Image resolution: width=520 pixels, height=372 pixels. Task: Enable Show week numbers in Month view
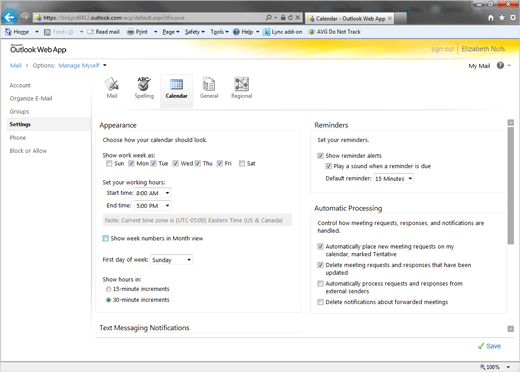[106, 238]
